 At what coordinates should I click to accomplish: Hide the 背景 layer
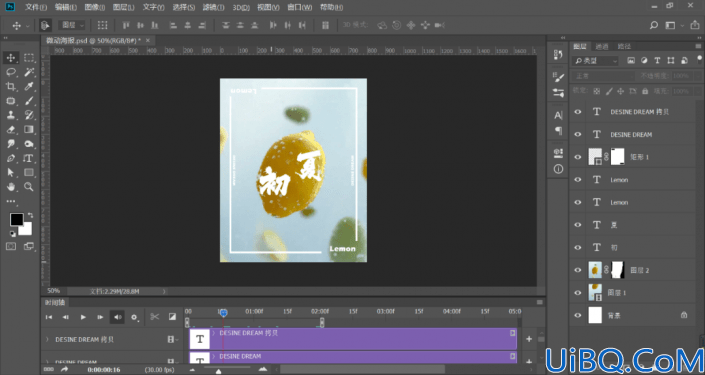click(578, 315)
